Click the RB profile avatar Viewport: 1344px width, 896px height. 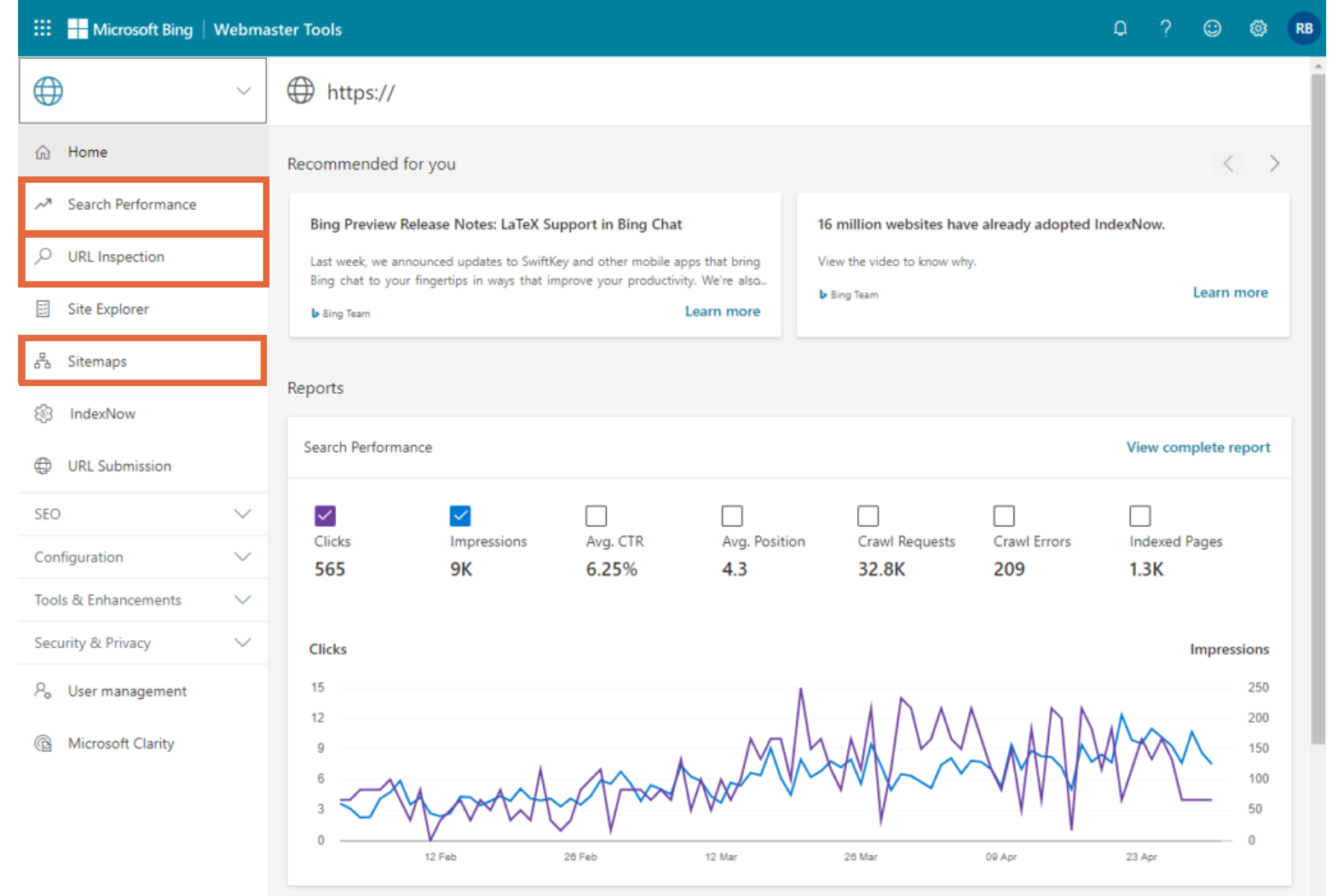pos(1304,28)
